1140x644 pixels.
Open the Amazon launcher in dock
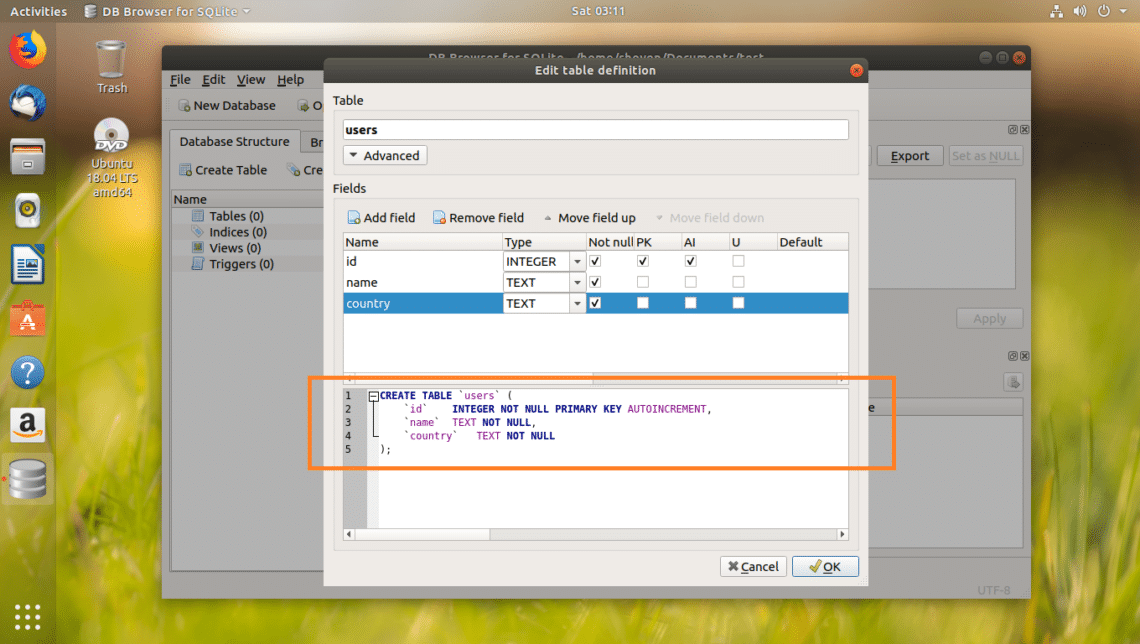tap(28, 425)
